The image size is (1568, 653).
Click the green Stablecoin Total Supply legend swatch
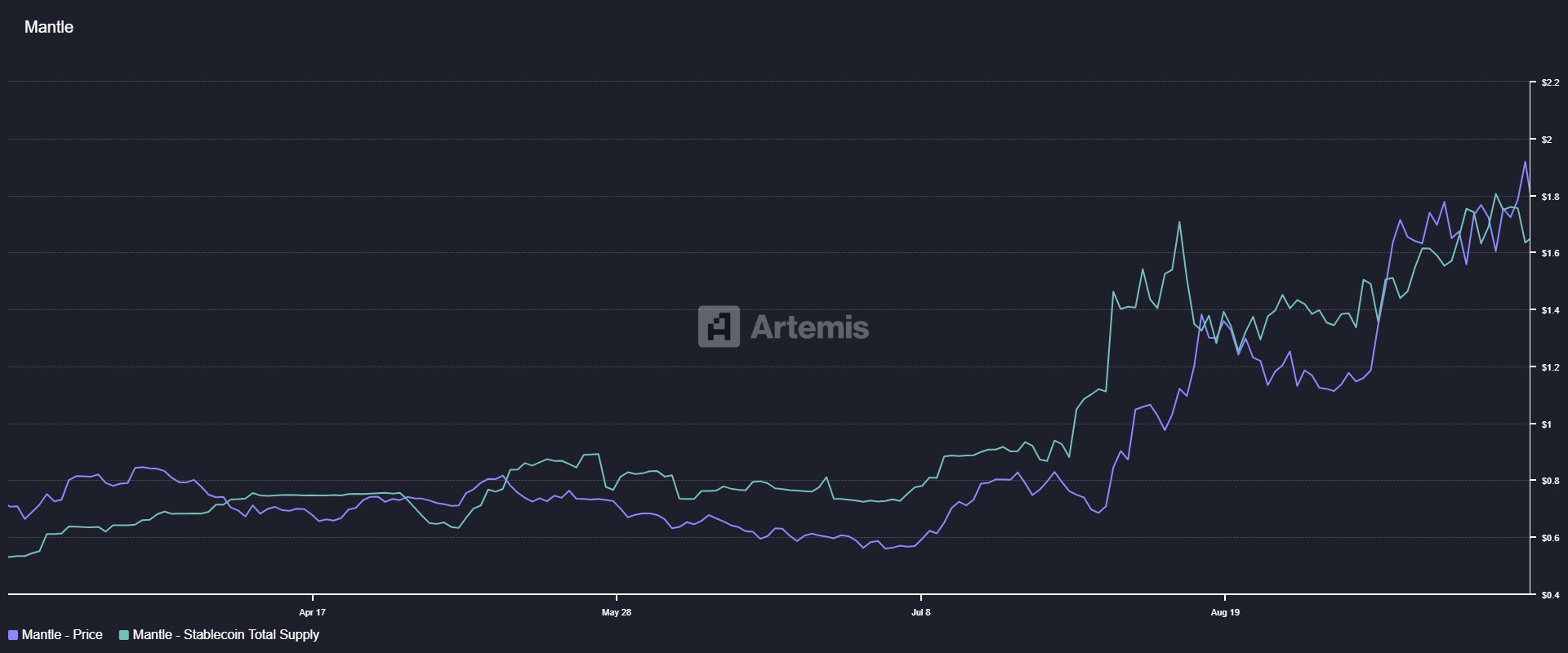124,635
